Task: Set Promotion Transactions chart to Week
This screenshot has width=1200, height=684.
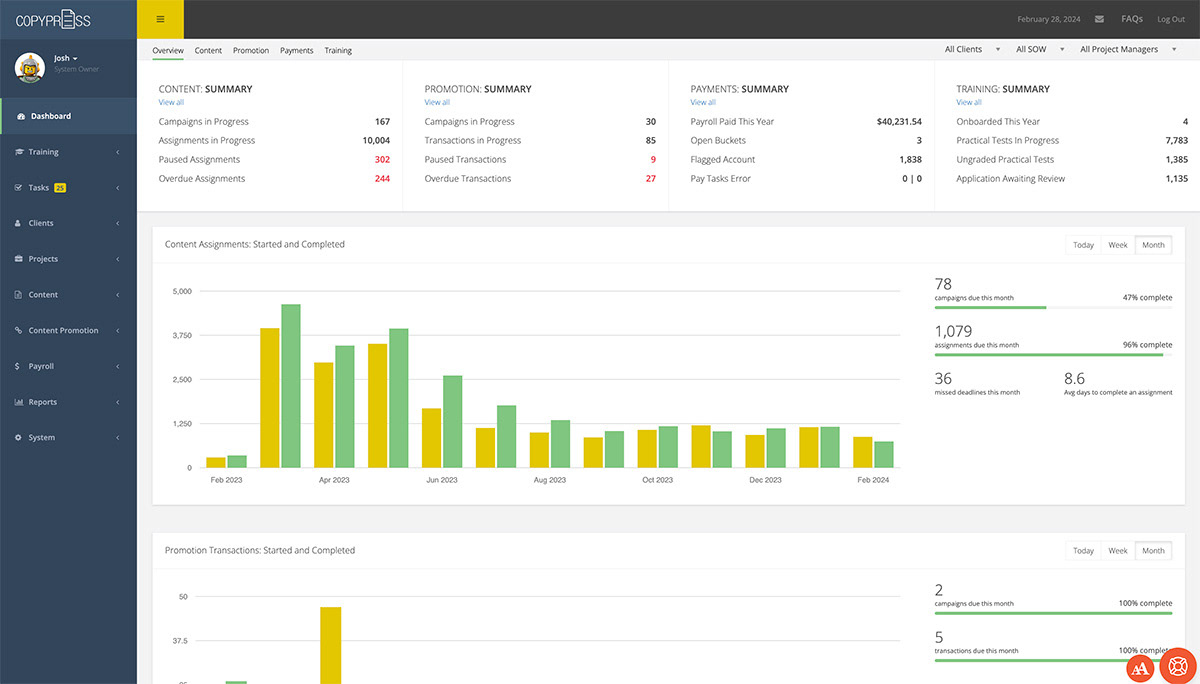Action: tap(1117, 551)
